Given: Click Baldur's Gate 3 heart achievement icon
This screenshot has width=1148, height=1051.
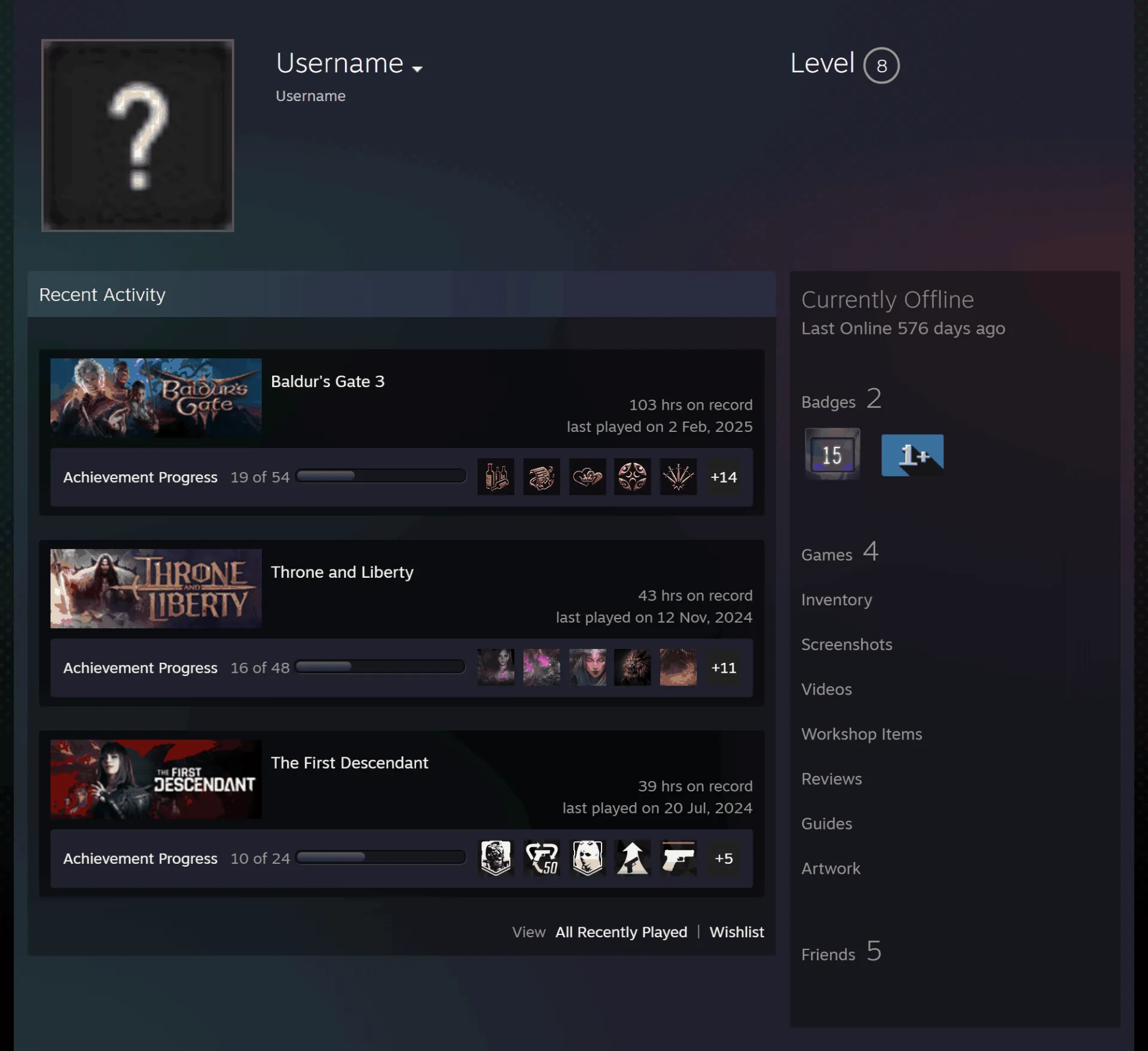Looking at the screenshot, I should point(587,477).
